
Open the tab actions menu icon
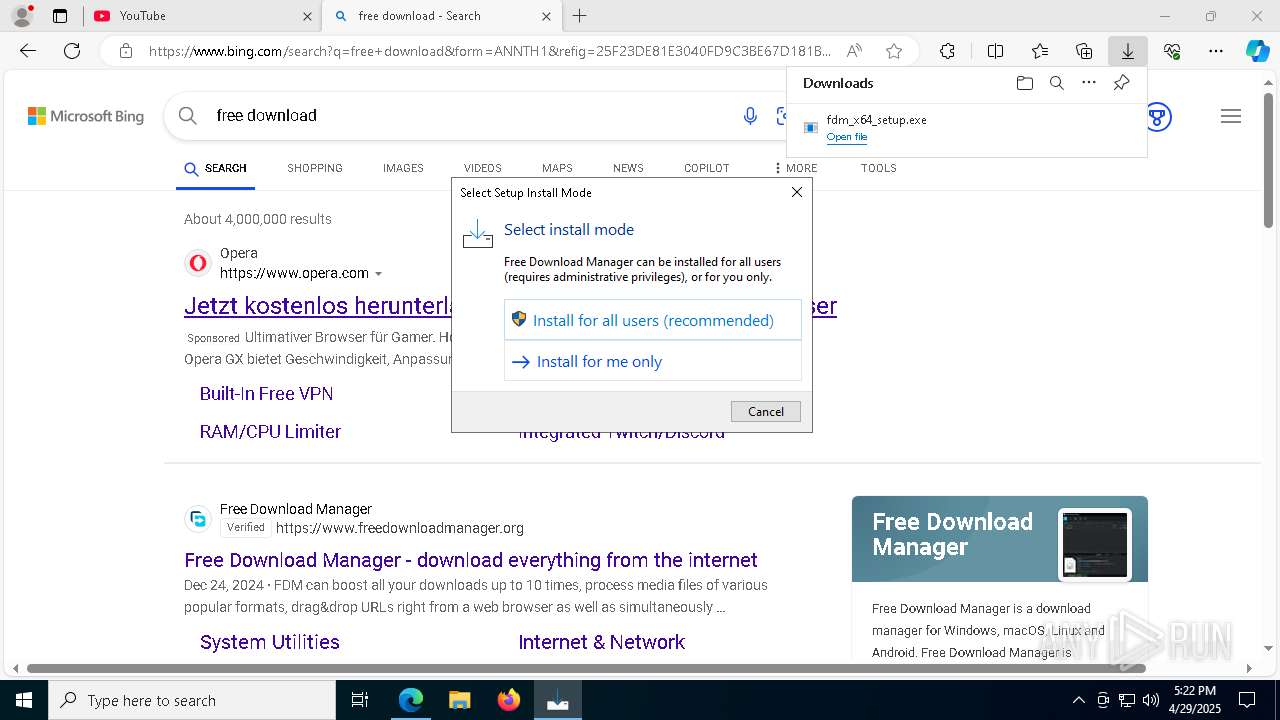tap(60, 16)
